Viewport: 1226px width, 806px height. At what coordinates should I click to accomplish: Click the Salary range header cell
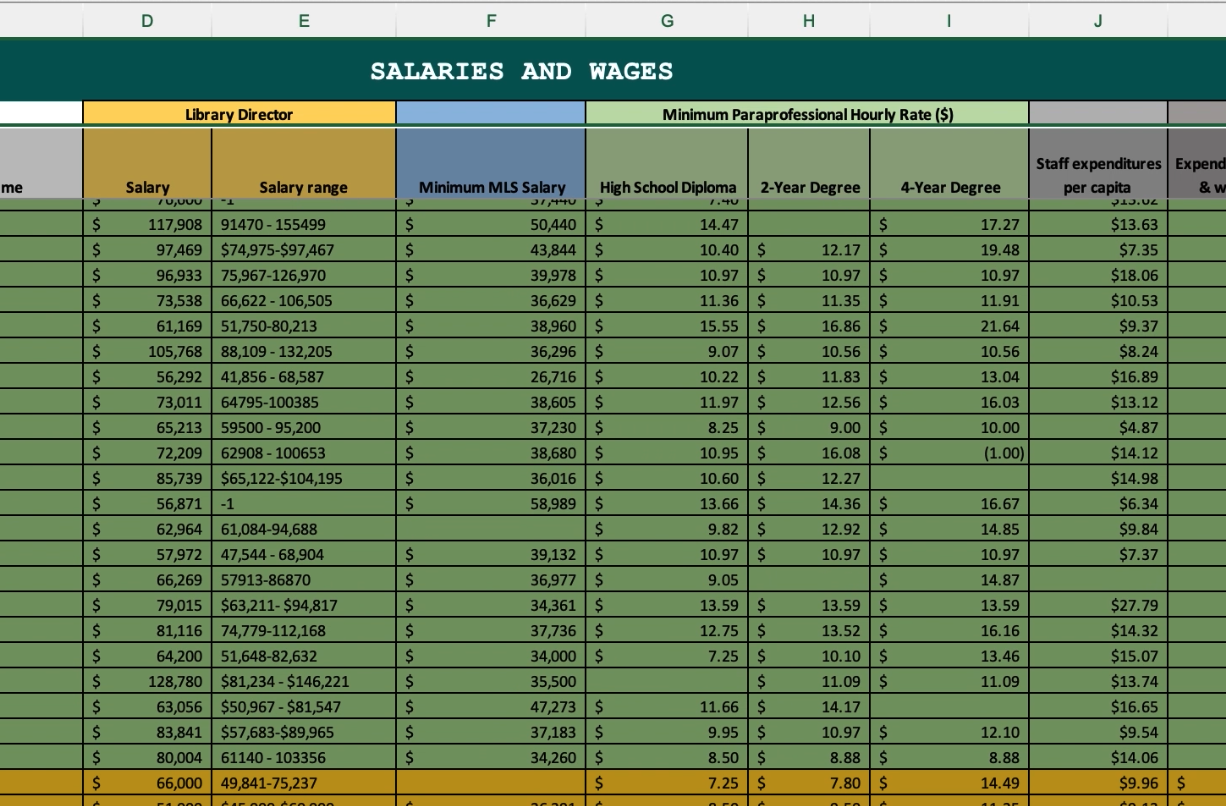(x=304, y=163)
